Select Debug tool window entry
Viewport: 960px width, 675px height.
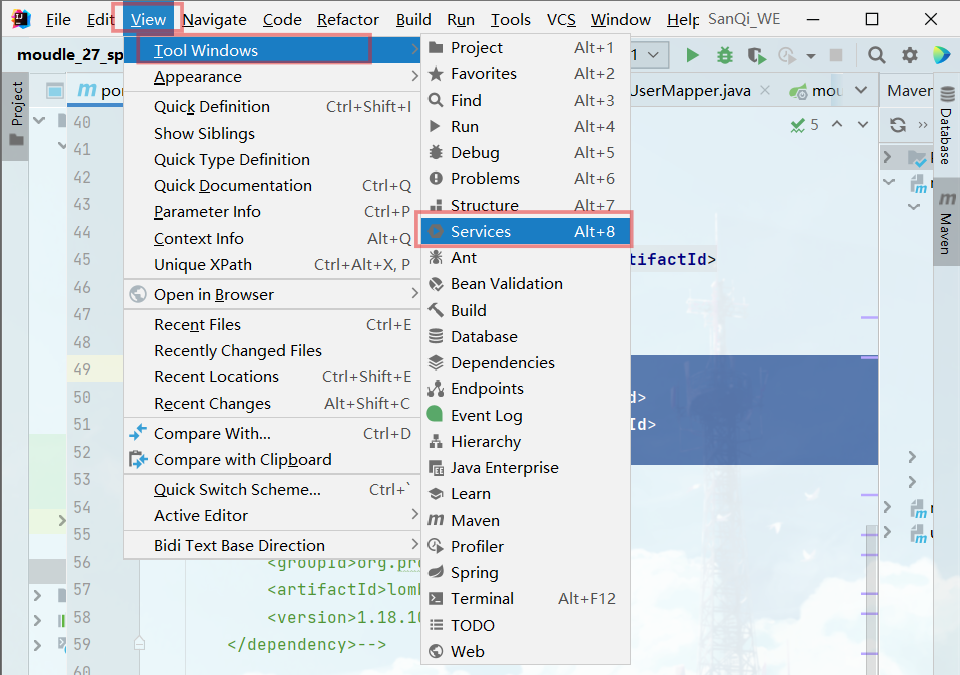coord(525,153)
